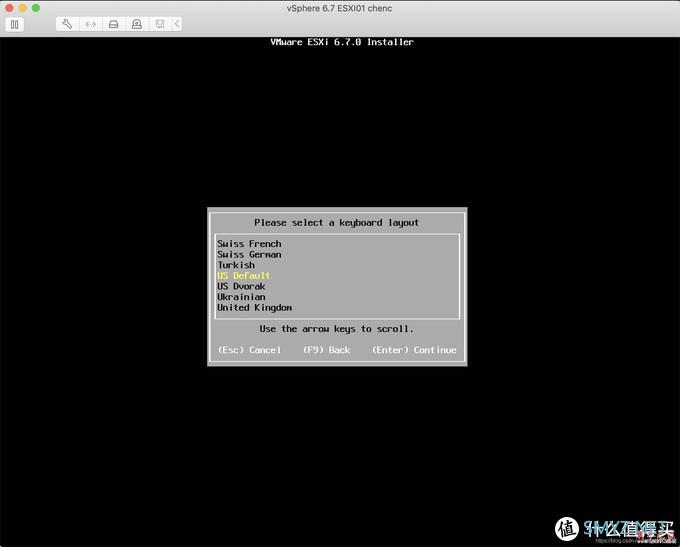Click the floppy disk device icon
The height and width of the screenshot is (547, 680).
point(160,24)
